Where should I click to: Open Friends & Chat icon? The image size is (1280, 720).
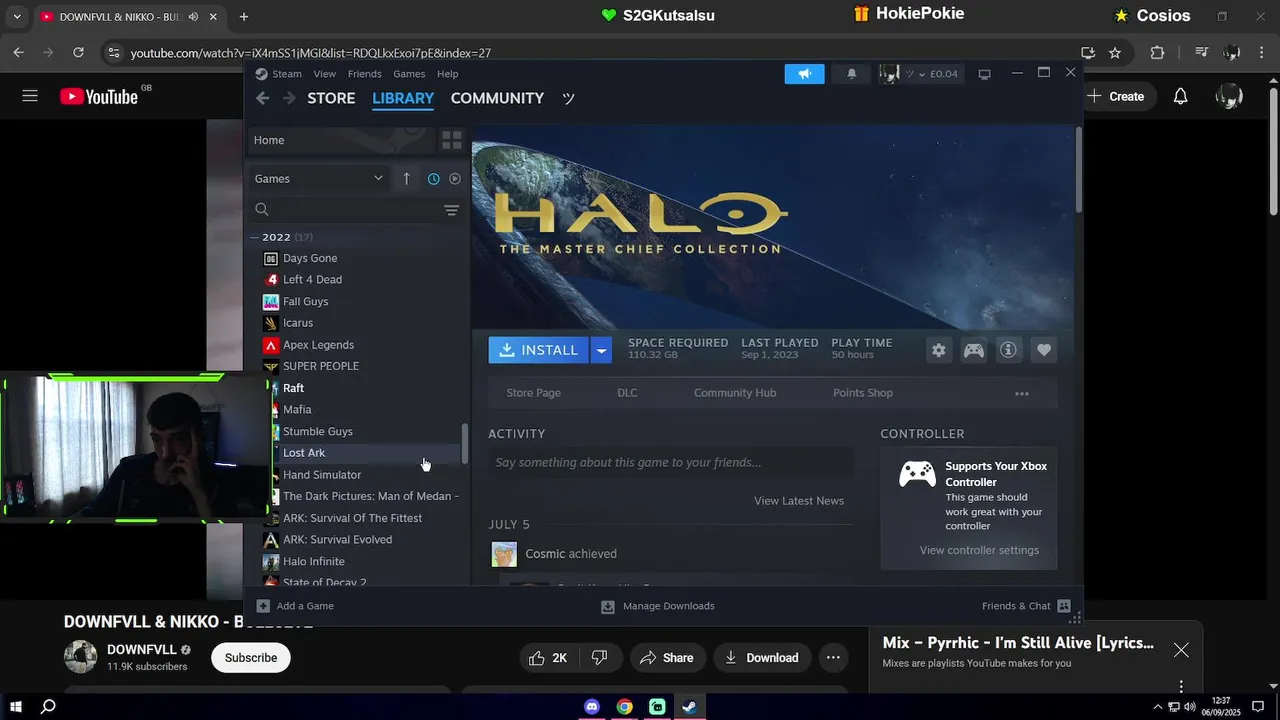point(1064,606)
